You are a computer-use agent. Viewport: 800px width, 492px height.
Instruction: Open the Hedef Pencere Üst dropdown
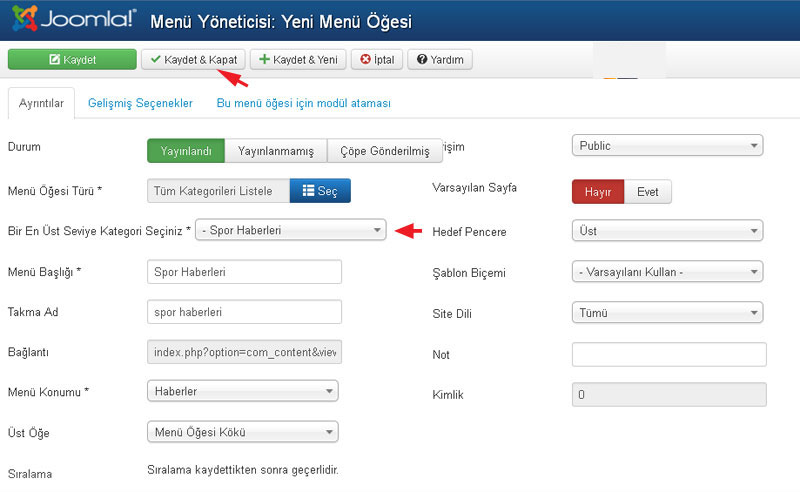(x=667, y=231)
